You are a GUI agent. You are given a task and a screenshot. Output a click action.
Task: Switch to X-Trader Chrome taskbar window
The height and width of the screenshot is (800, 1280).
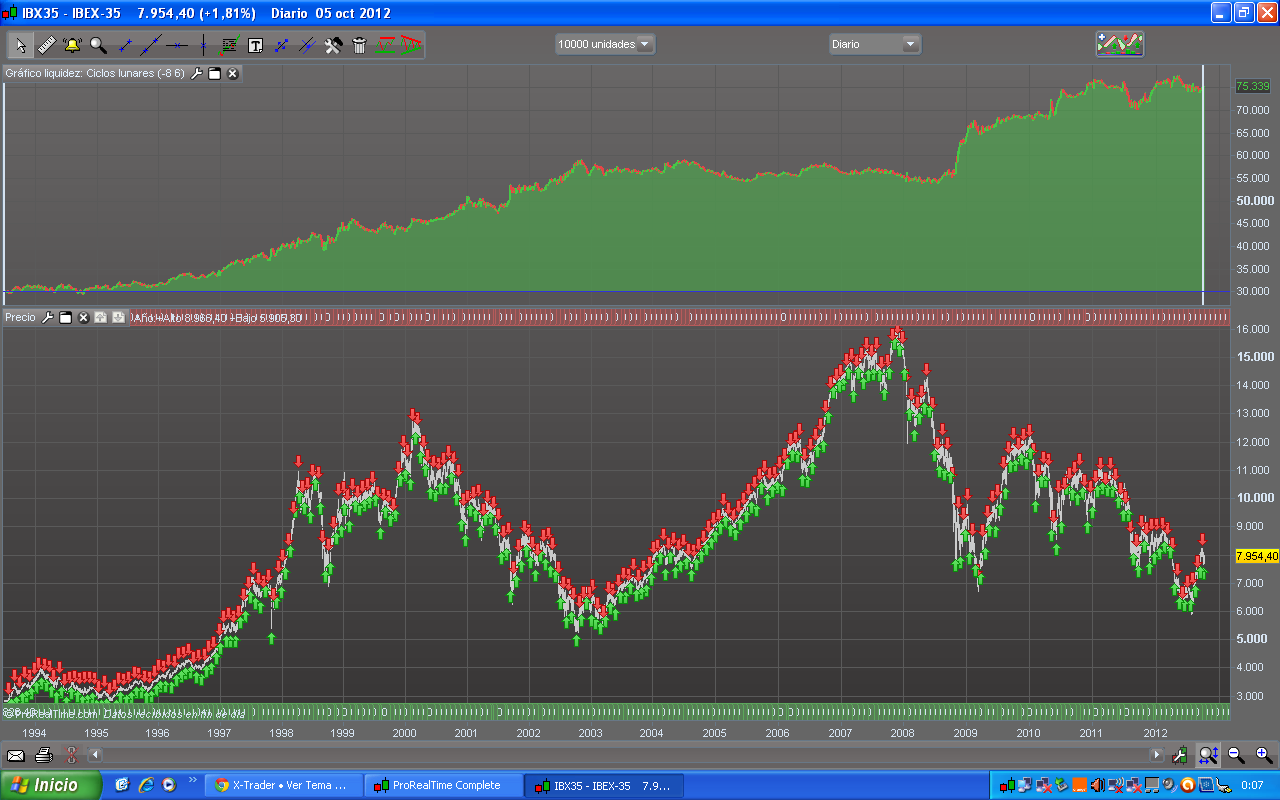283,785
